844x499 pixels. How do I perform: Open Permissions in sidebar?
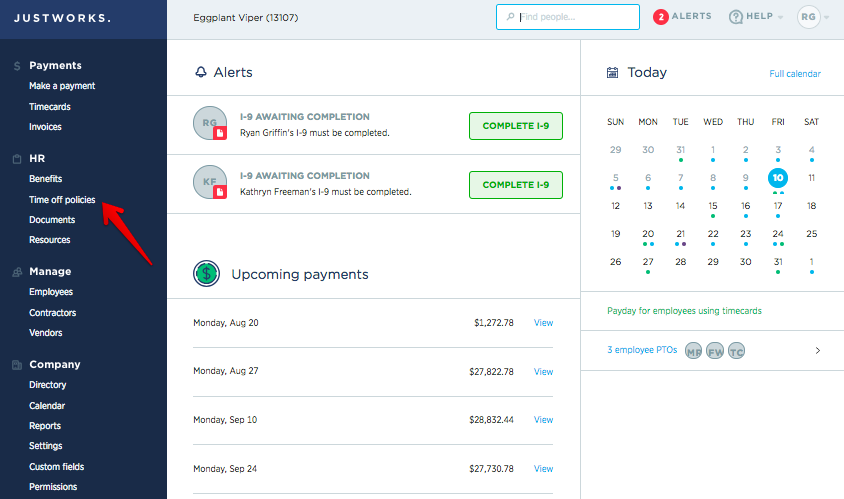point(53,487)
